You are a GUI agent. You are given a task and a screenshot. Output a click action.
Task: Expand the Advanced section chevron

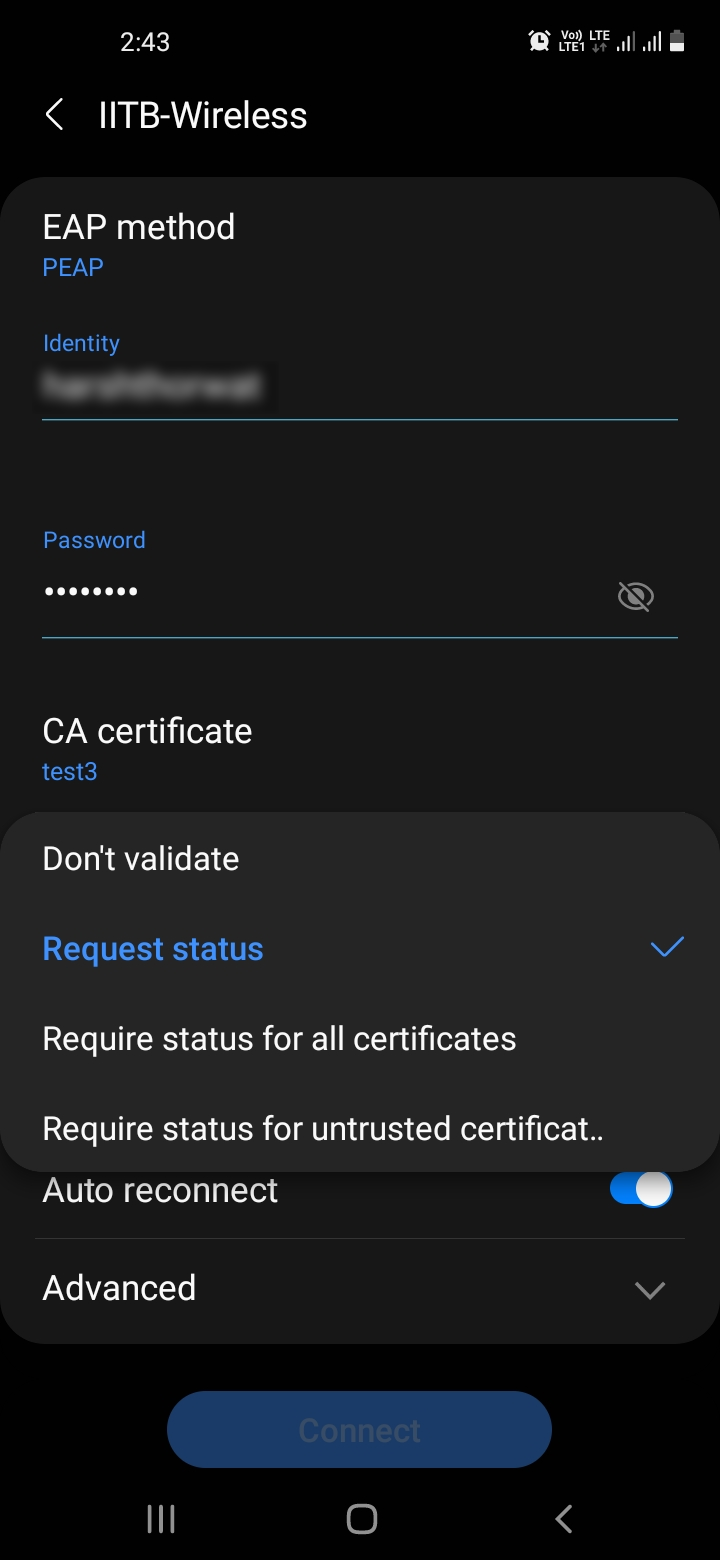[x=650, y=1290]
